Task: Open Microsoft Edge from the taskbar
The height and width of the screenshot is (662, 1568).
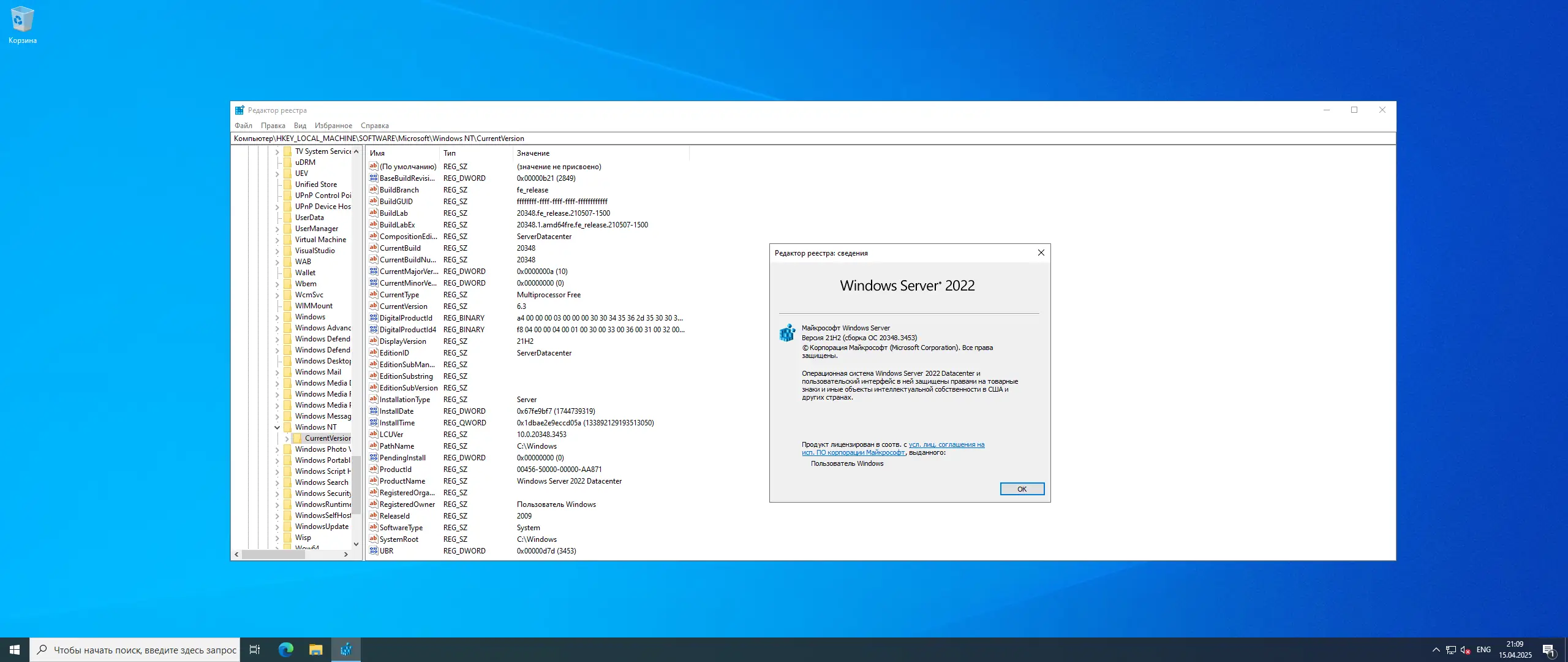Action: point(286,650)
